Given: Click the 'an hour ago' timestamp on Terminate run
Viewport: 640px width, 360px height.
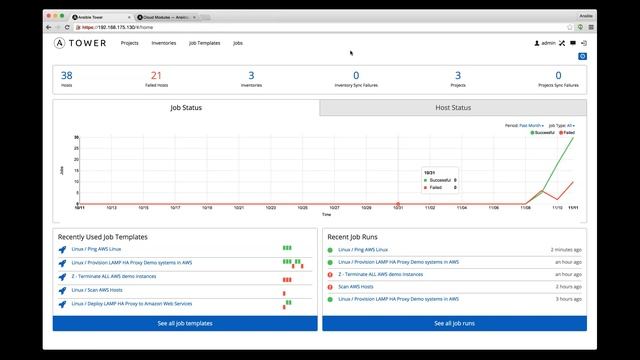Looking at the screenshot, I should tap(568, 275).
